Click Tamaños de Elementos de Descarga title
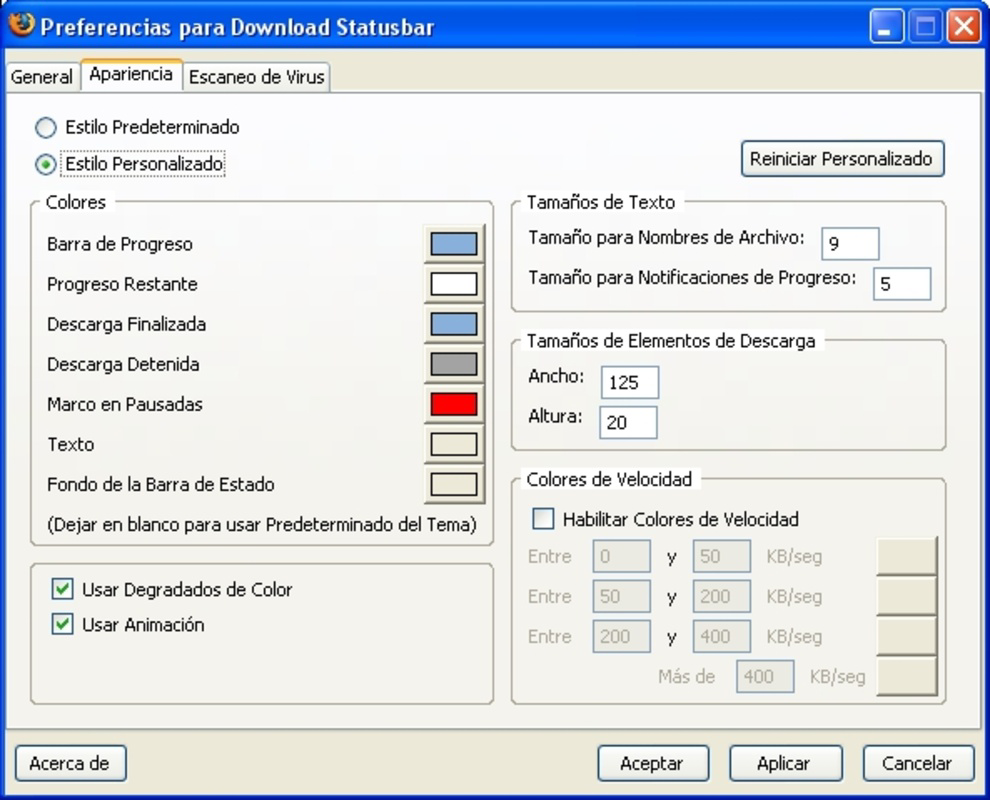The image size is (990, 800). (671, 341)
